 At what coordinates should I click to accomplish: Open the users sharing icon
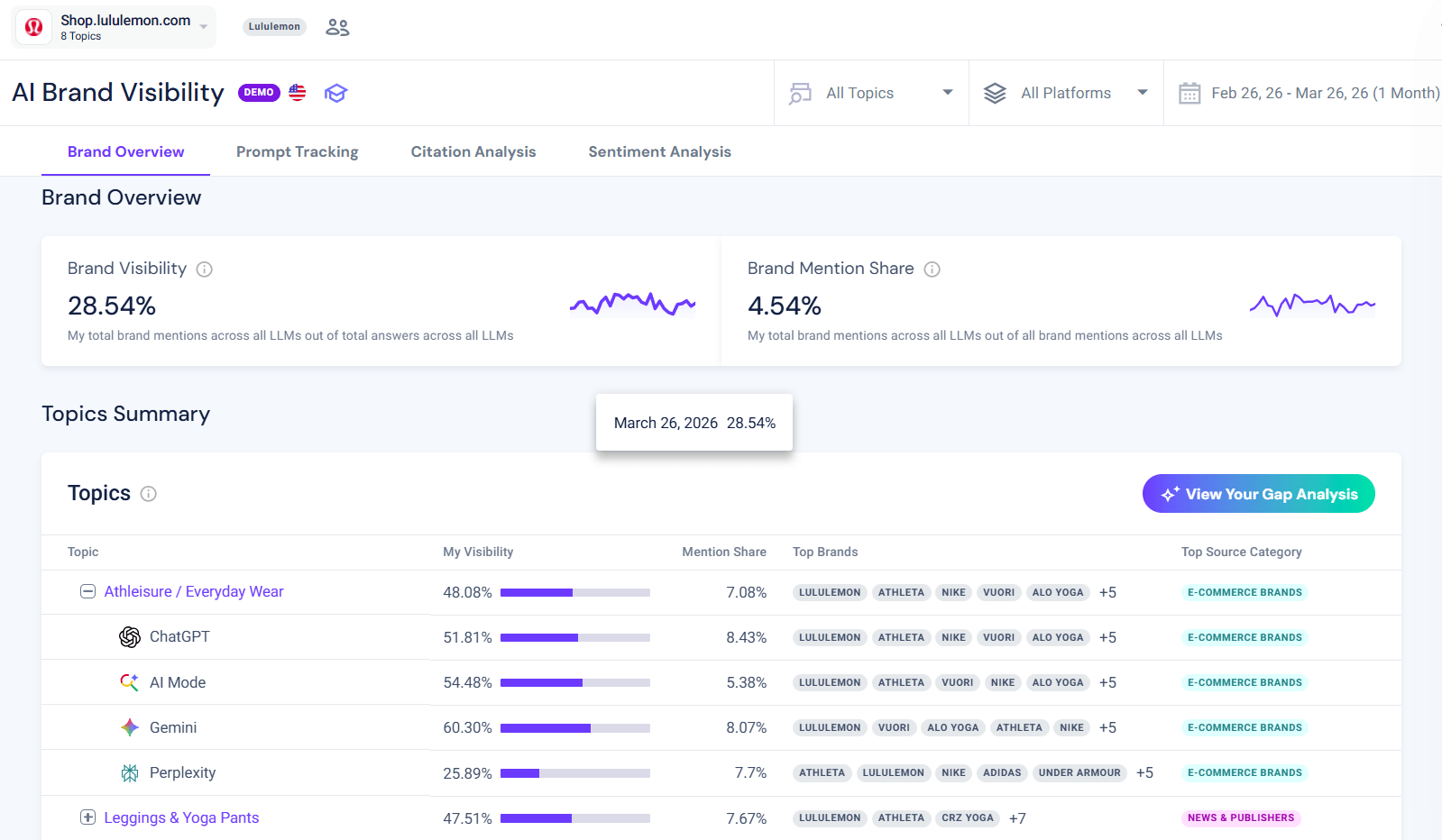coord(337,27)
